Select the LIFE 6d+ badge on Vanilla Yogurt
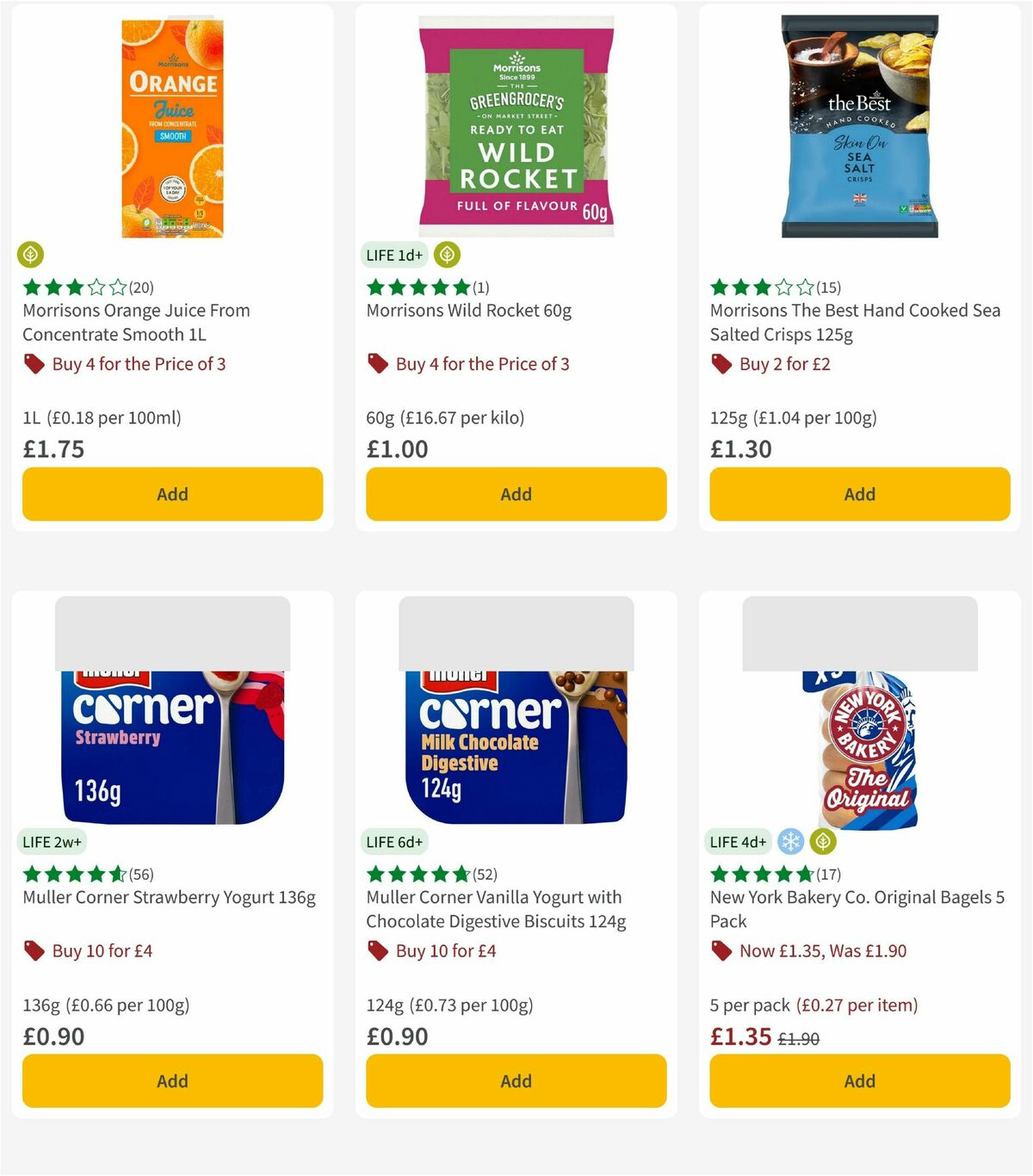1033x1176 pixels. [x=394, y=842]
